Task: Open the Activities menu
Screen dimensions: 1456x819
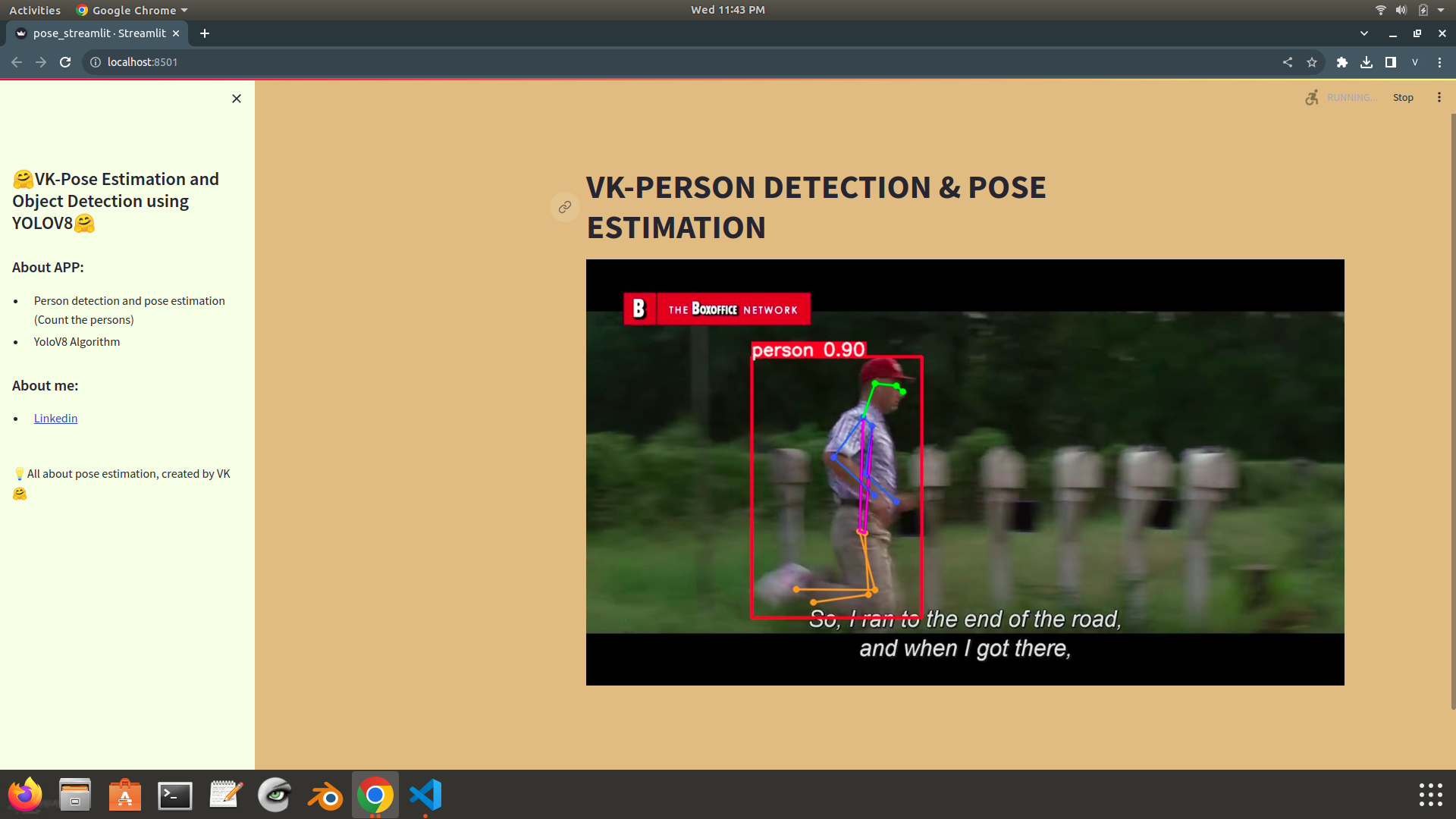Action: 34,10
